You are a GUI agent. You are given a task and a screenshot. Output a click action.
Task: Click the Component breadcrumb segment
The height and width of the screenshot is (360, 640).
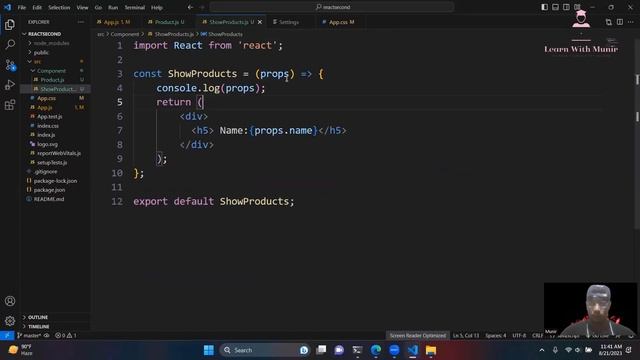pos(125,34)
